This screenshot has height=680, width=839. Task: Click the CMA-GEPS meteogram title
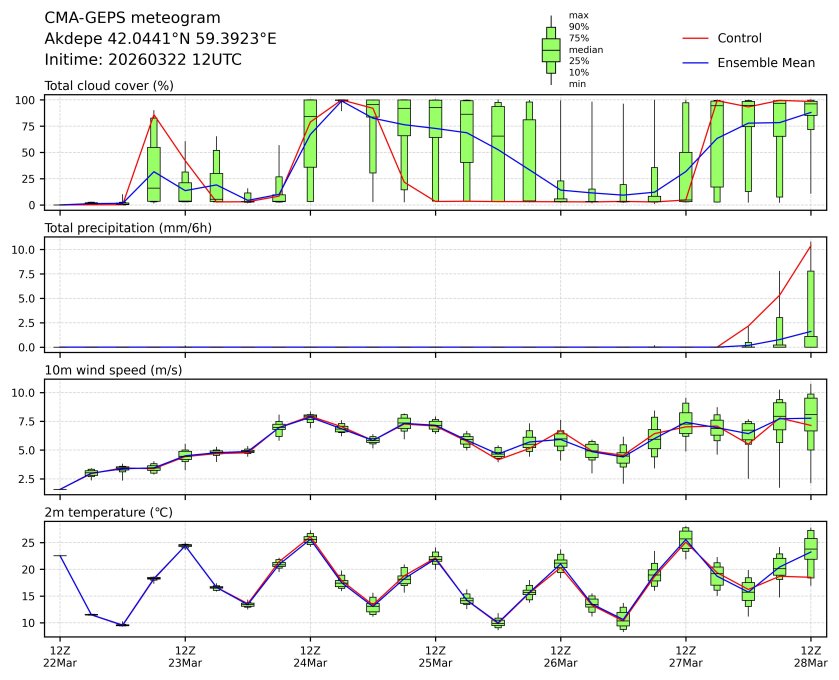click(x=133, y=17)
